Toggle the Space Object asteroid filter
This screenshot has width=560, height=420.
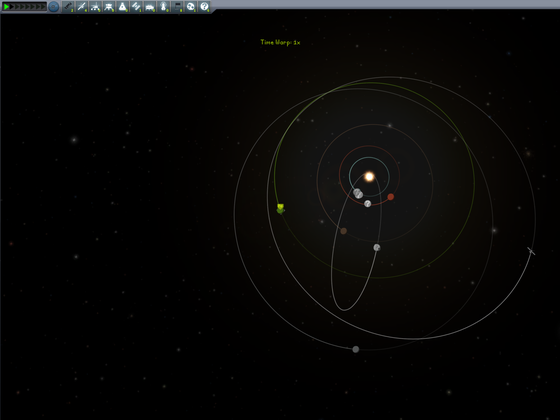click(191, 6)
